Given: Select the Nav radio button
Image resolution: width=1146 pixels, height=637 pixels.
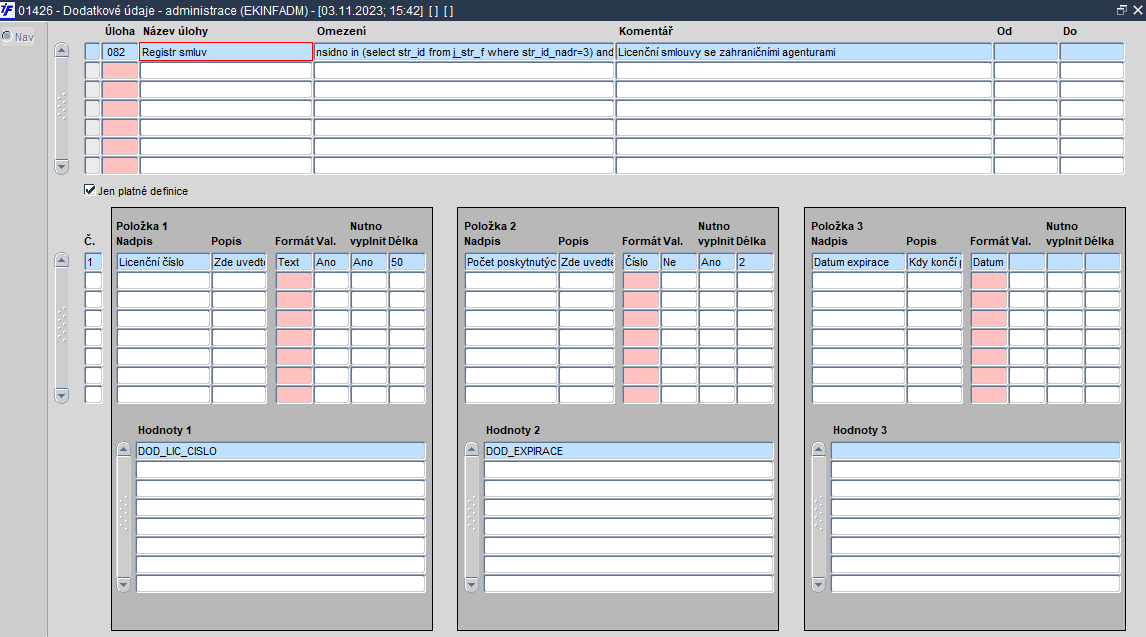Looking at the screenshot, I should (x=7, y=37).
